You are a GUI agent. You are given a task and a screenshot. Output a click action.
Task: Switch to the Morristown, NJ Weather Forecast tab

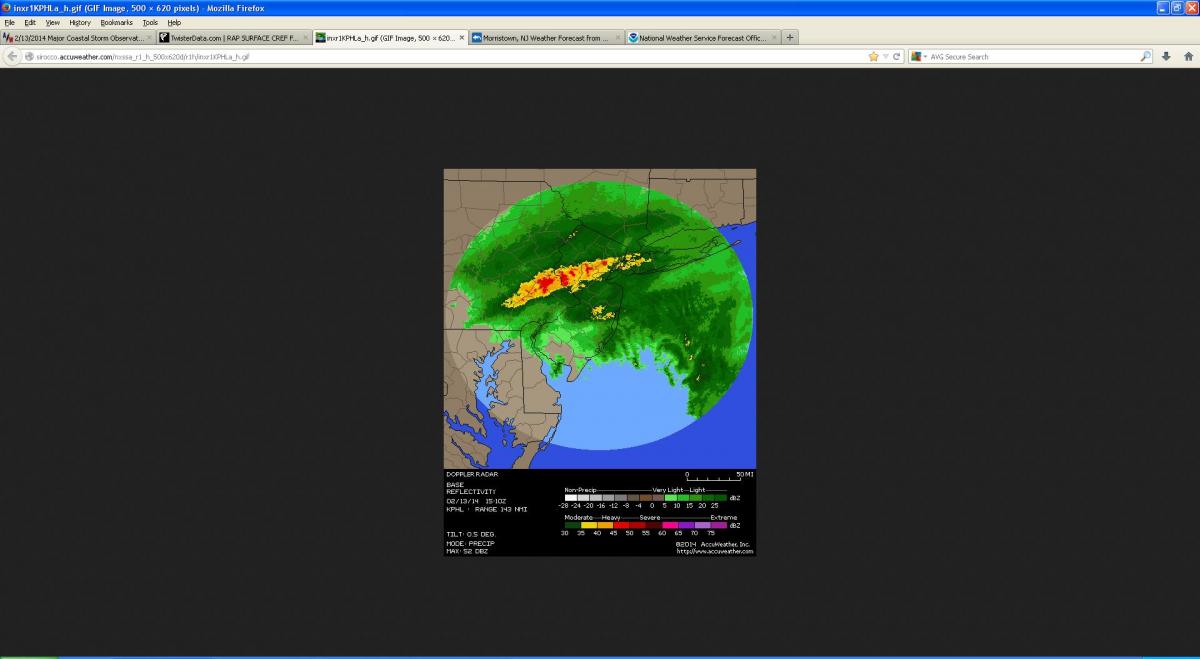point(546,38)
